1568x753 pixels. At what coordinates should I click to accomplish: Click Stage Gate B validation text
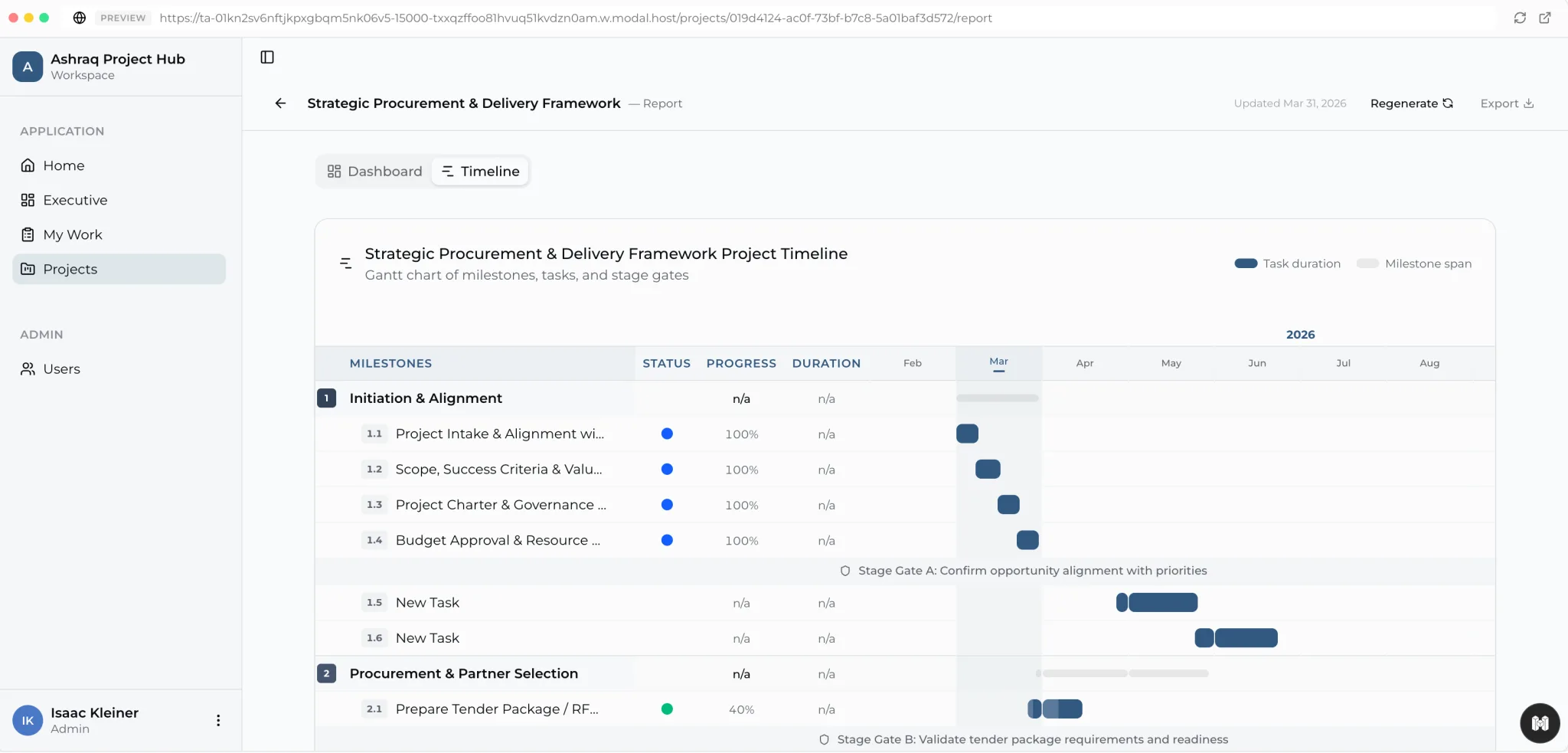coord(1032,740)
